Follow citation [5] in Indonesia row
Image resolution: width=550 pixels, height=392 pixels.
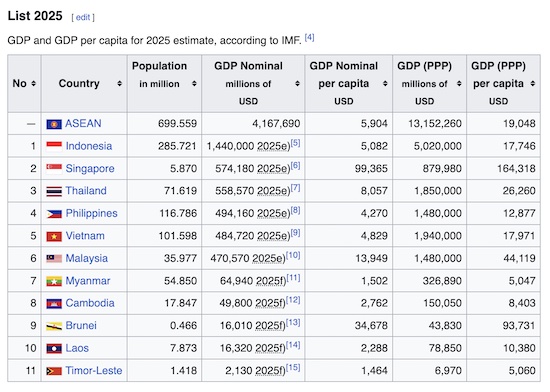(295, 143)
